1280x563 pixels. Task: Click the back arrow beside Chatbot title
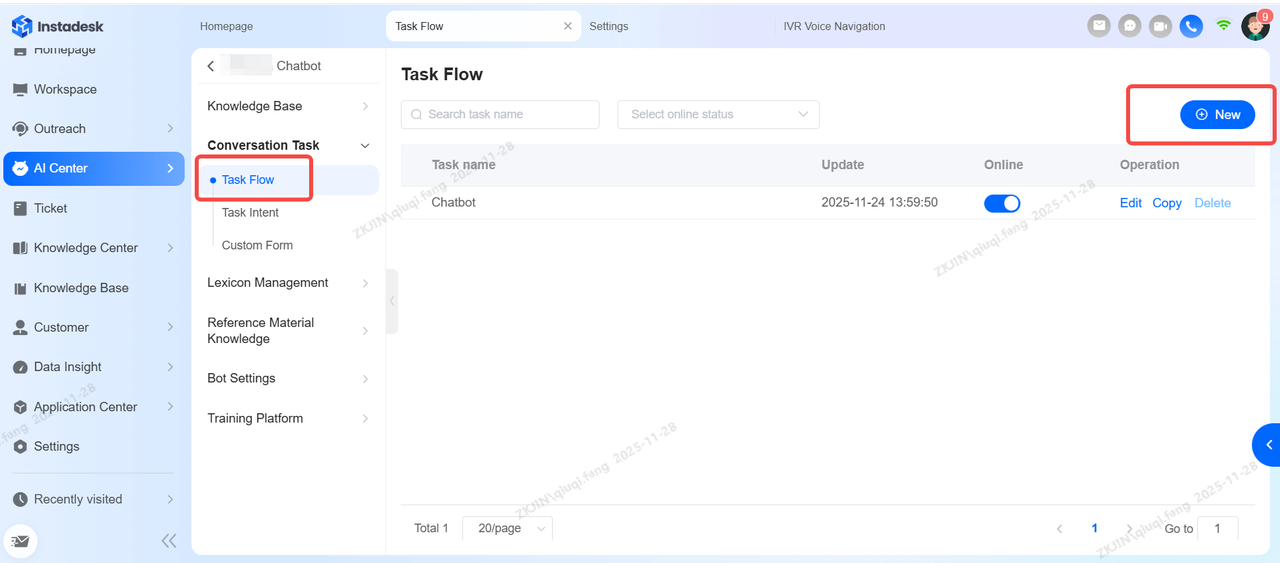211,66
